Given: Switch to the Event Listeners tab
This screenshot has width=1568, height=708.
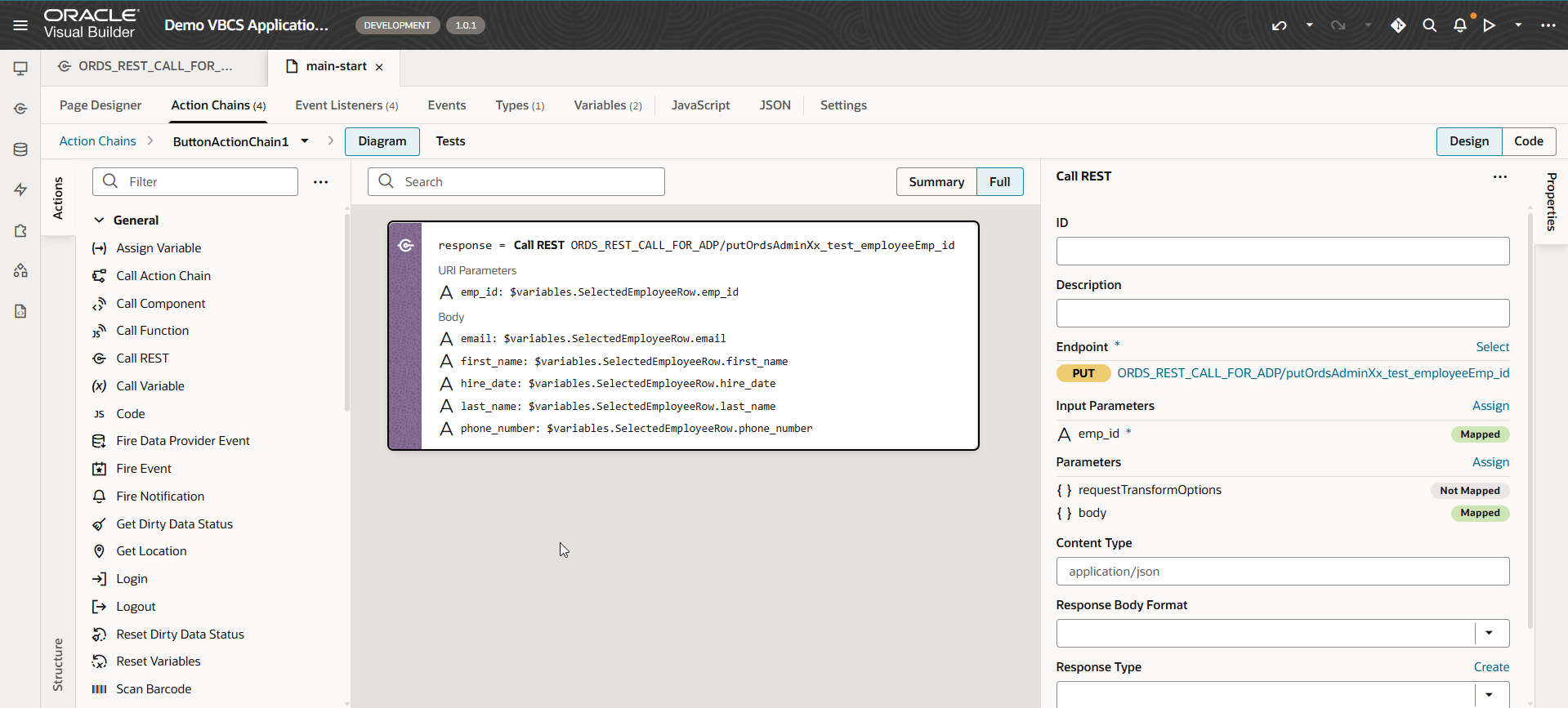Looking at the screenshot, I should [346, 105].
